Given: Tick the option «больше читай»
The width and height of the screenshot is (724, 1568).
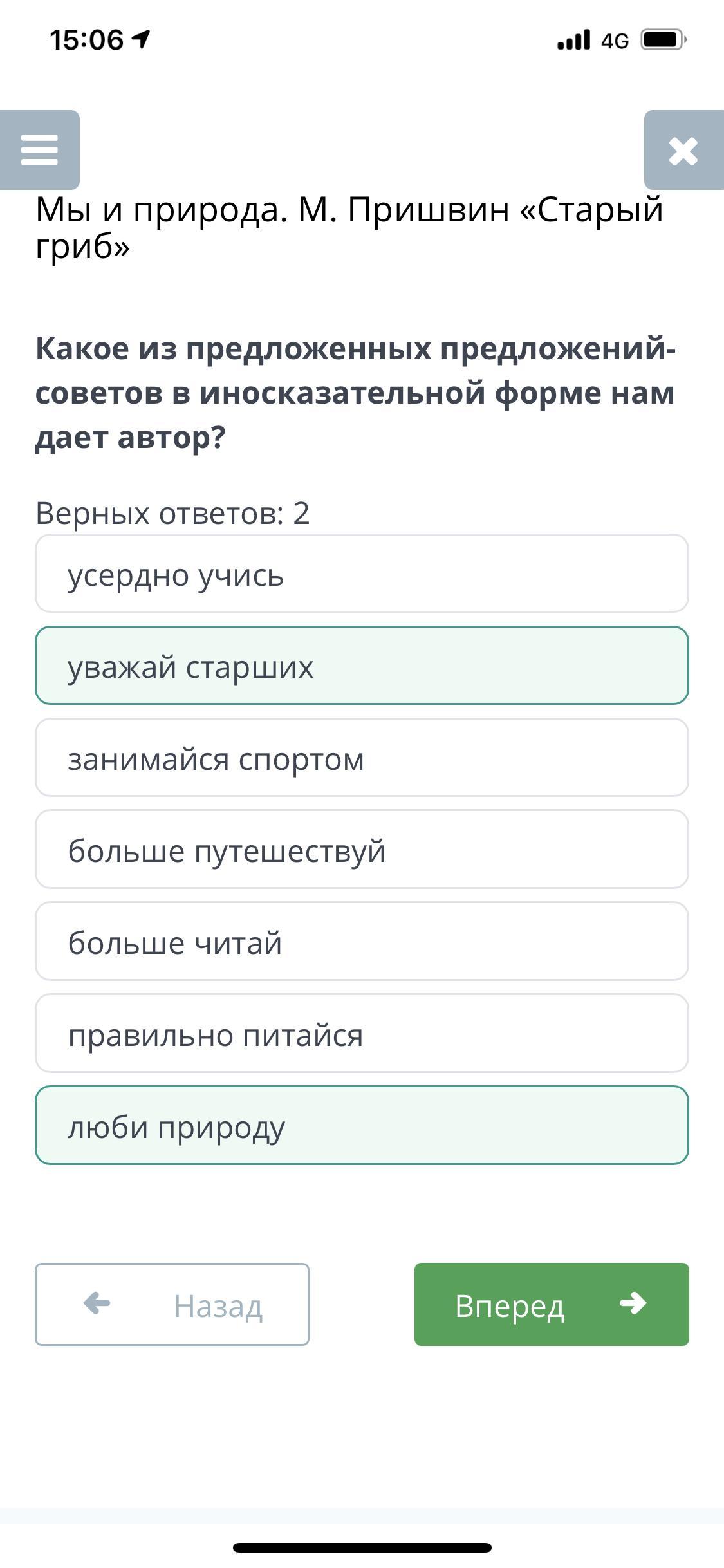Looking at the screenshot, I should click(x=362, y=942).
